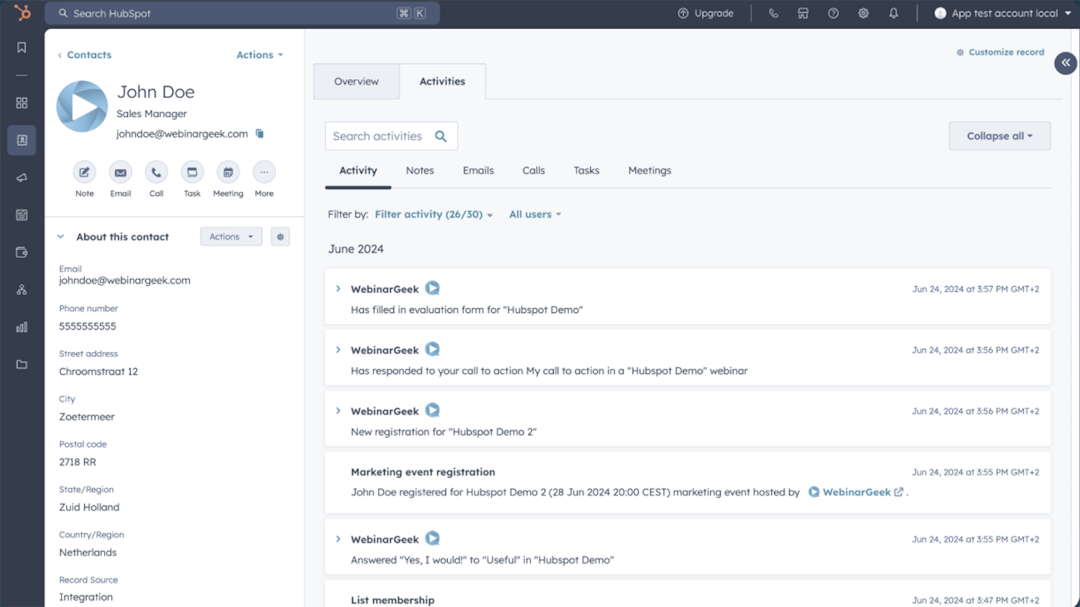The height and width of the screenshot is (607, 1080).
Task: Open the settings gear in top bar
Action: [863, 13]
